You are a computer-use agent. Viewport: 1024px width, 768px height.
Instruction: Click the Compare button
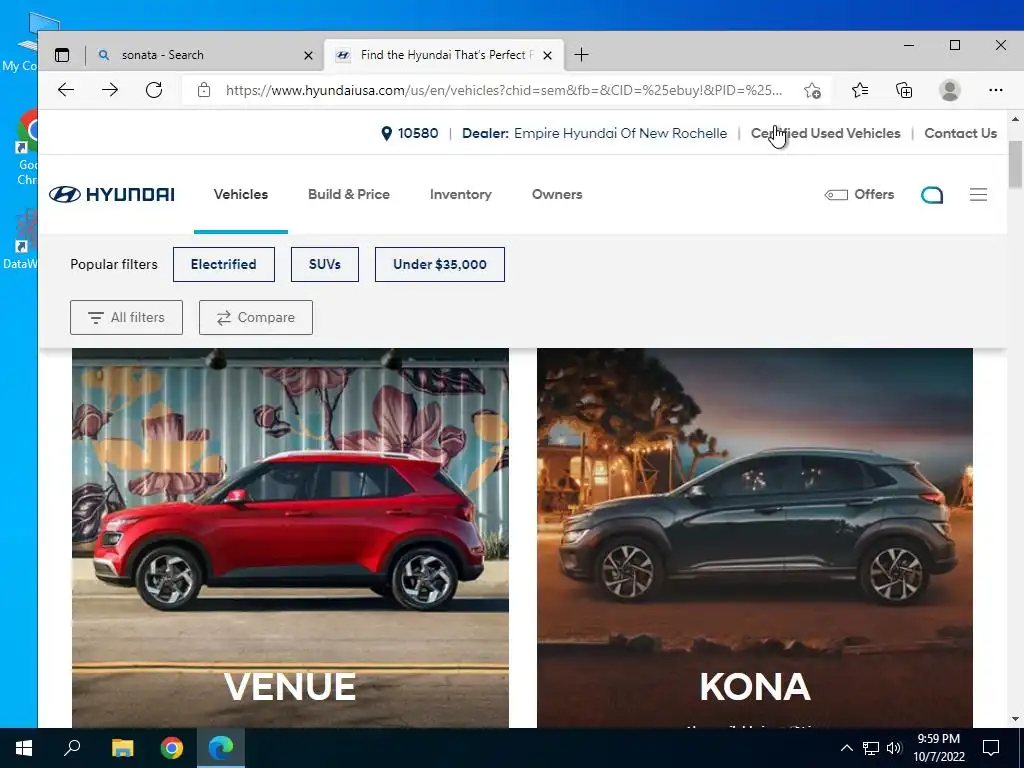pyautogui.click(x=255, y=317)
